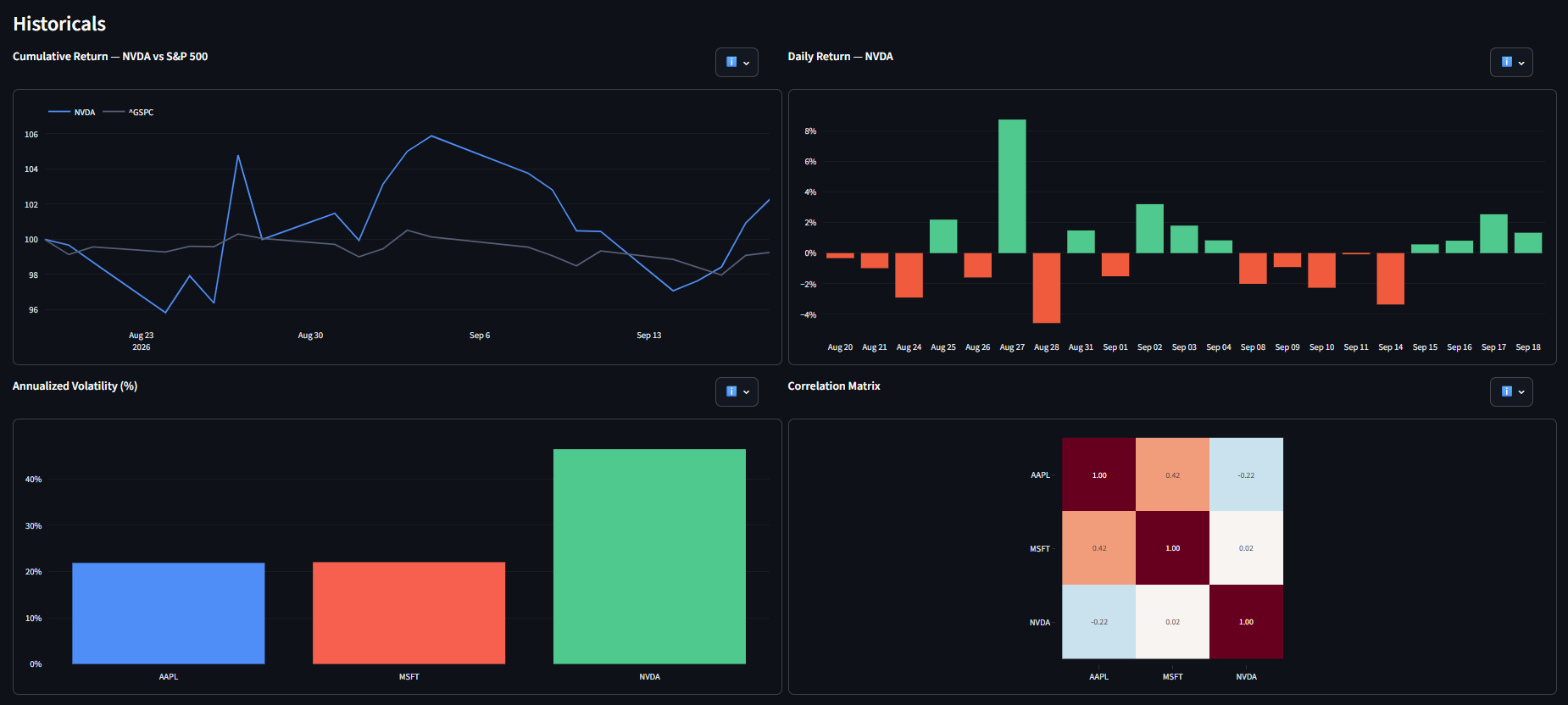This screenshot has height=705, width=1568.
Task: Click the green Sep 02 daily return bar
Action: pos(1149,229)
